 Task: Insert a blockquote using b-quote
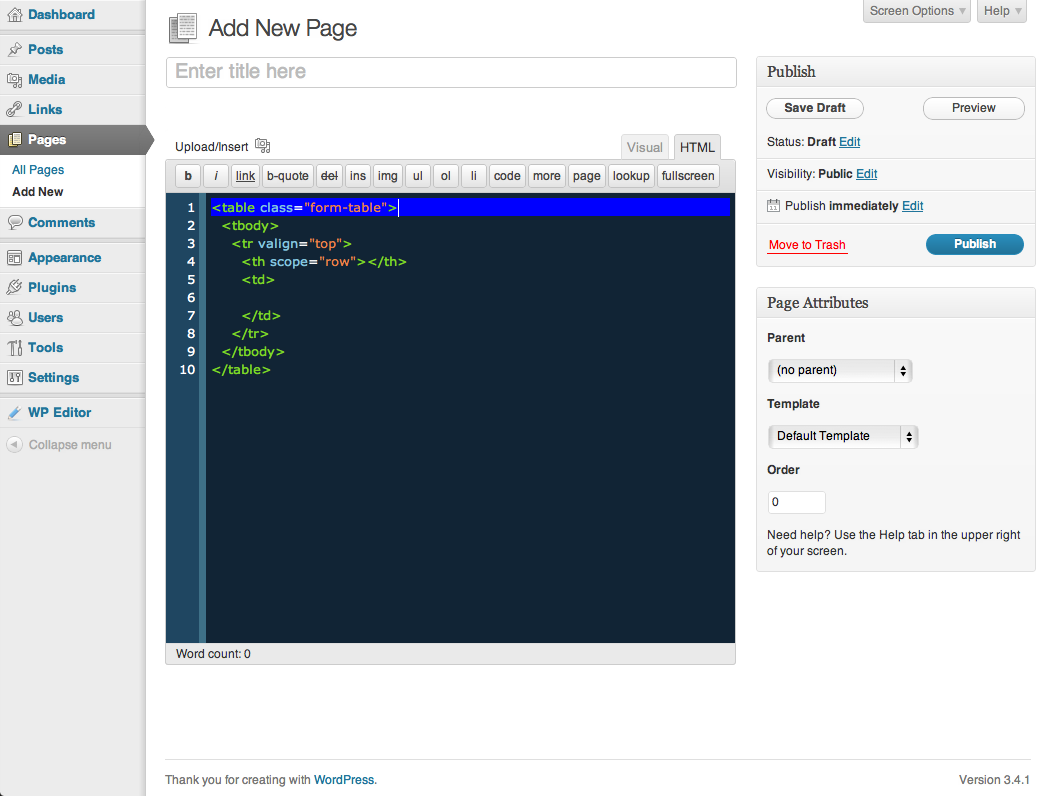click(x=287, y=175)
